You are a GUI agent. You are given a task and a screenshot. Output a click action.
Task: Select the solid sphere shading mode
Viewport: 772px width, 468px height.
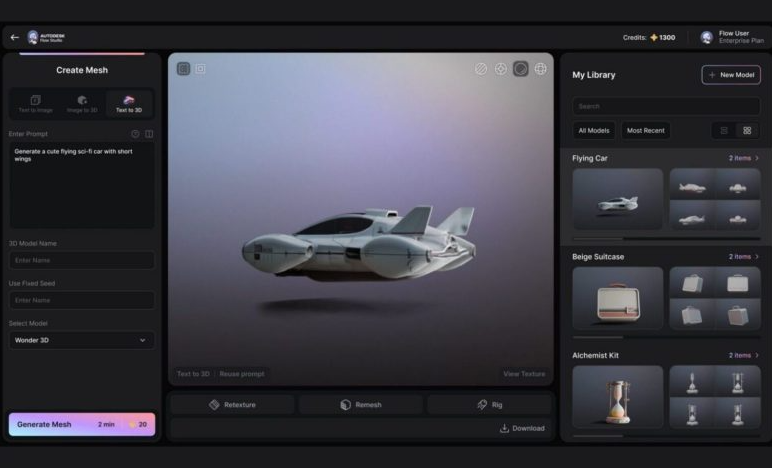520,69
